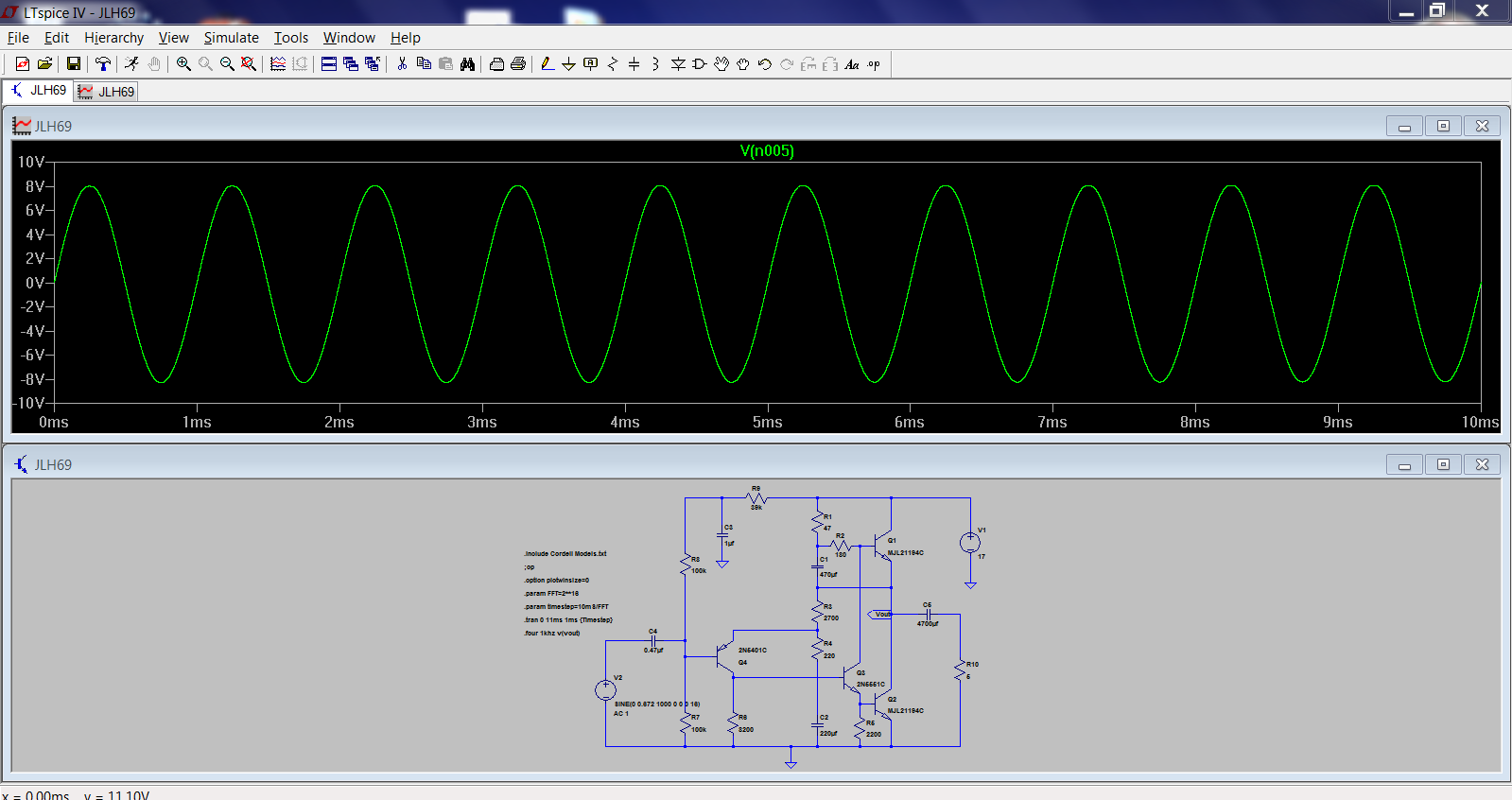Open the Simulate menu

pos(231,38)
